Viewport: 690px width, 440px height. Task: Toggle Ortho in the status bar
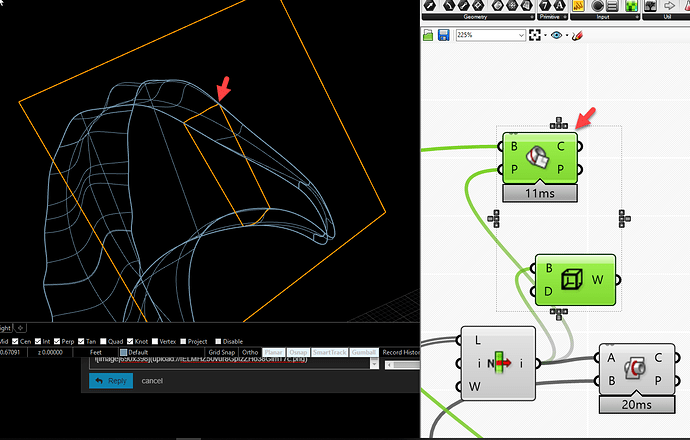tap(250, 352)
